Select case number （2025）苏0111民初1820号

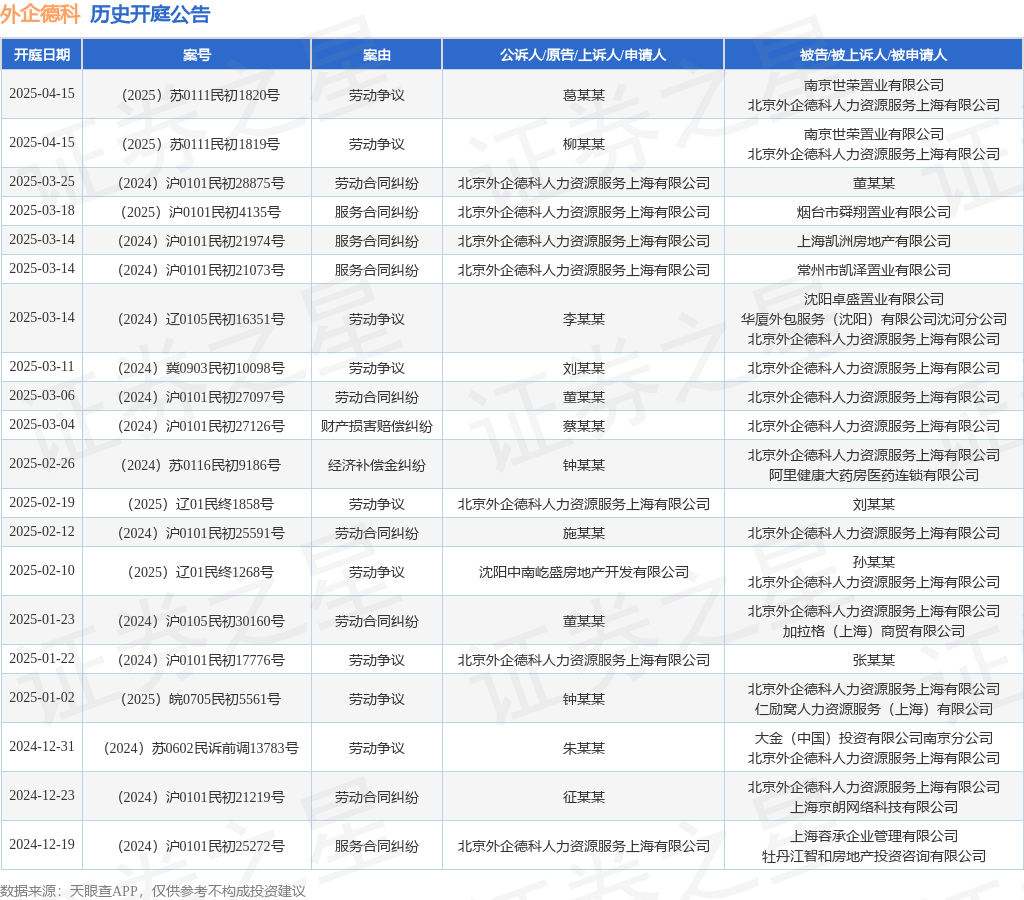pyautogui.click(x=197, y=95)
